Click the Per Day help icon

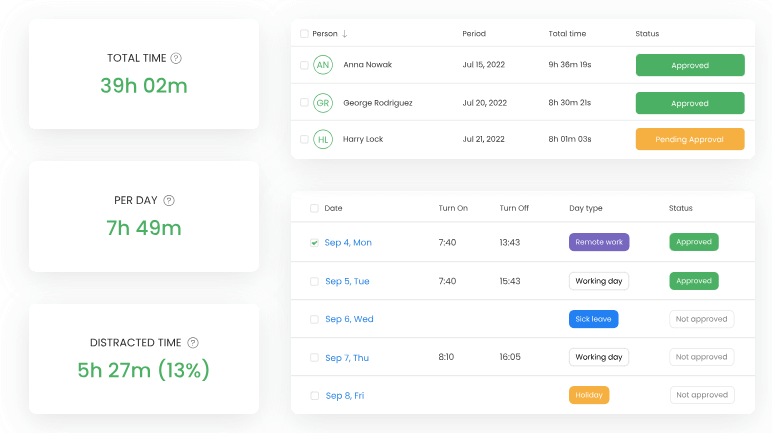click(169, 200)
